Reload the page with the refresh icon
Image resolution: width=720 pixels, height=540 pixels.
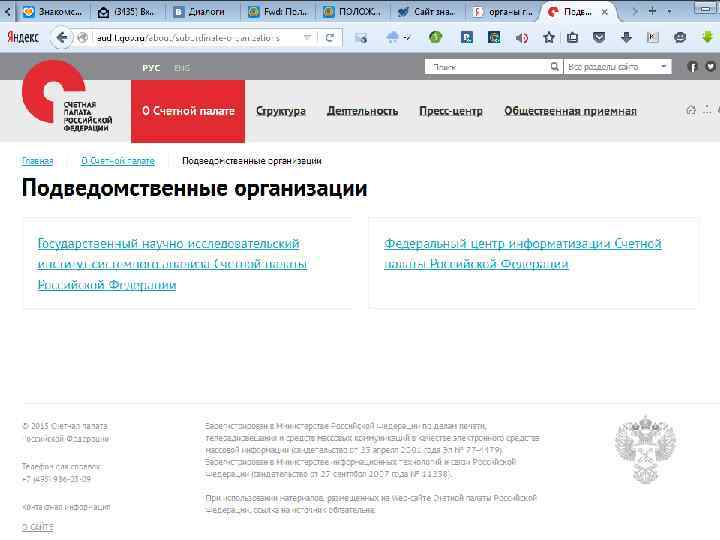(x=329, y=38)
